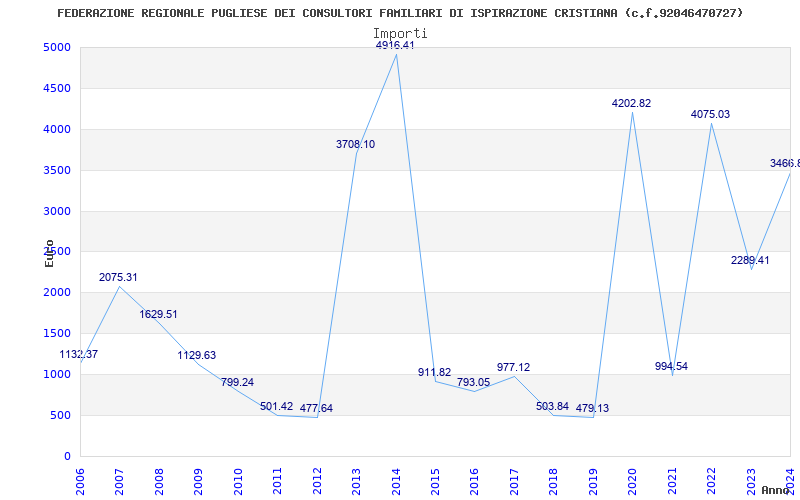Click the 3000 y-axis tick label

(x=57, y=211)
